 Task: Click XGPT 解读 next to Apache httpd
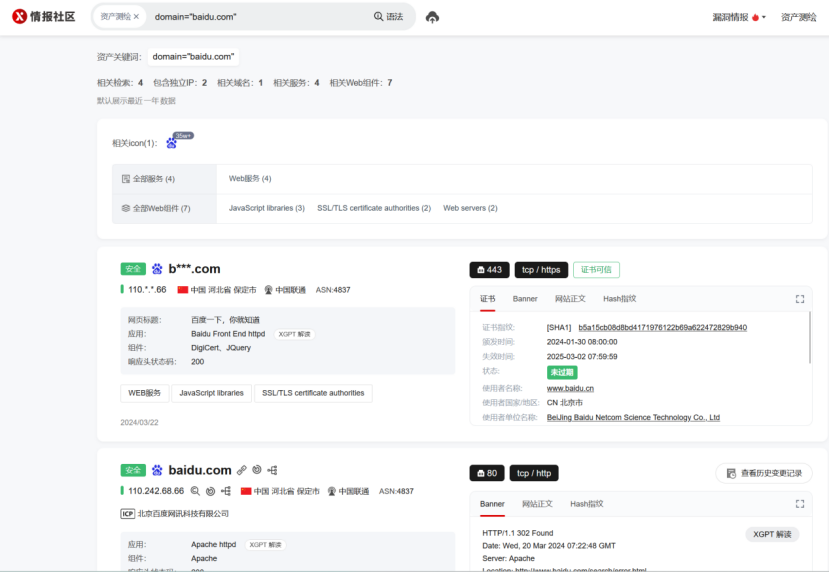click(266, 545)
